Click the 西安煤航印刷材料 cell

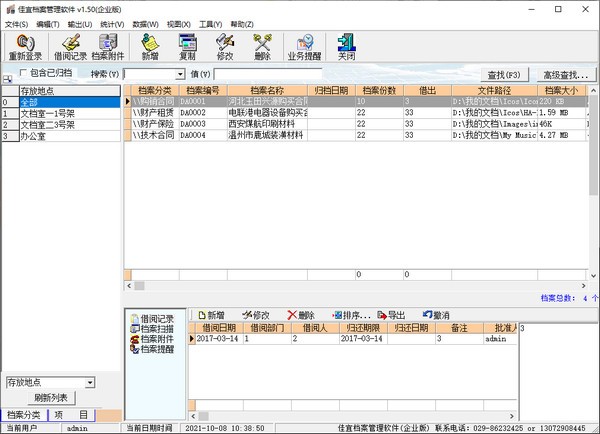click(267, 124)
